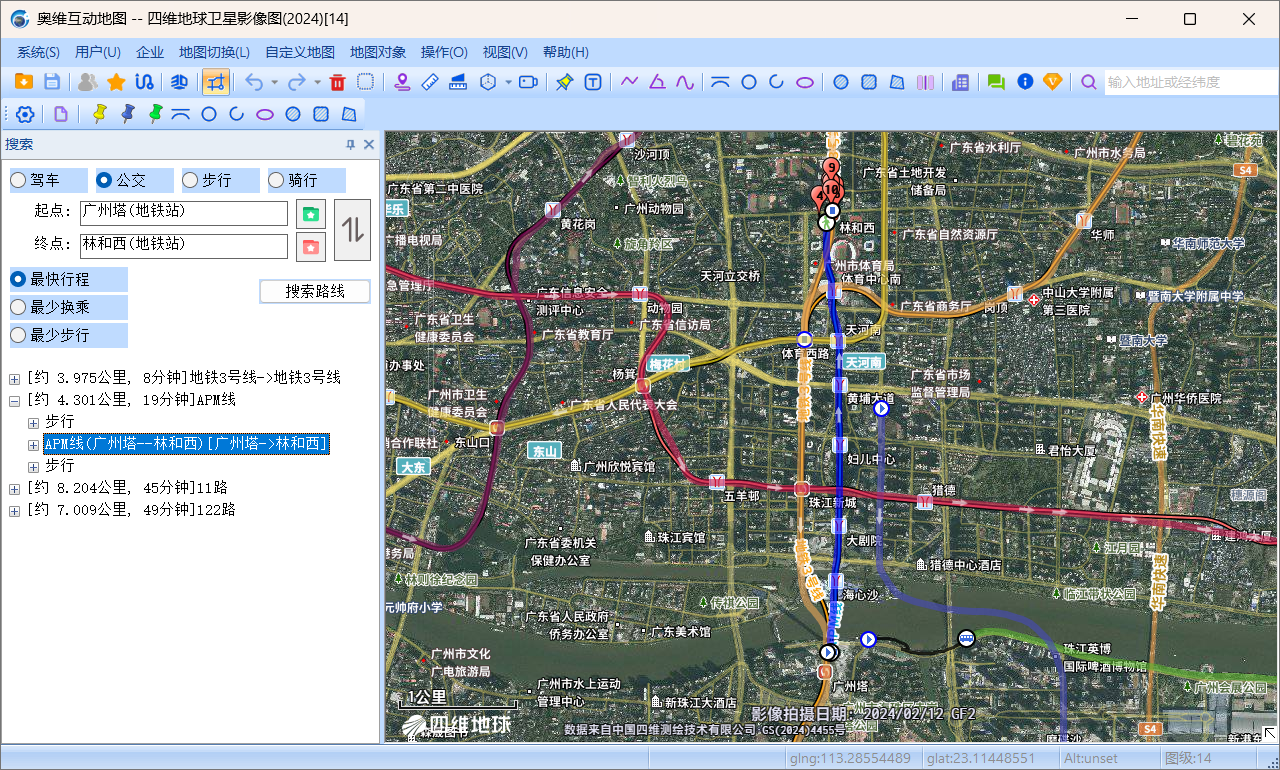Close the 搜索 panel

369,145
